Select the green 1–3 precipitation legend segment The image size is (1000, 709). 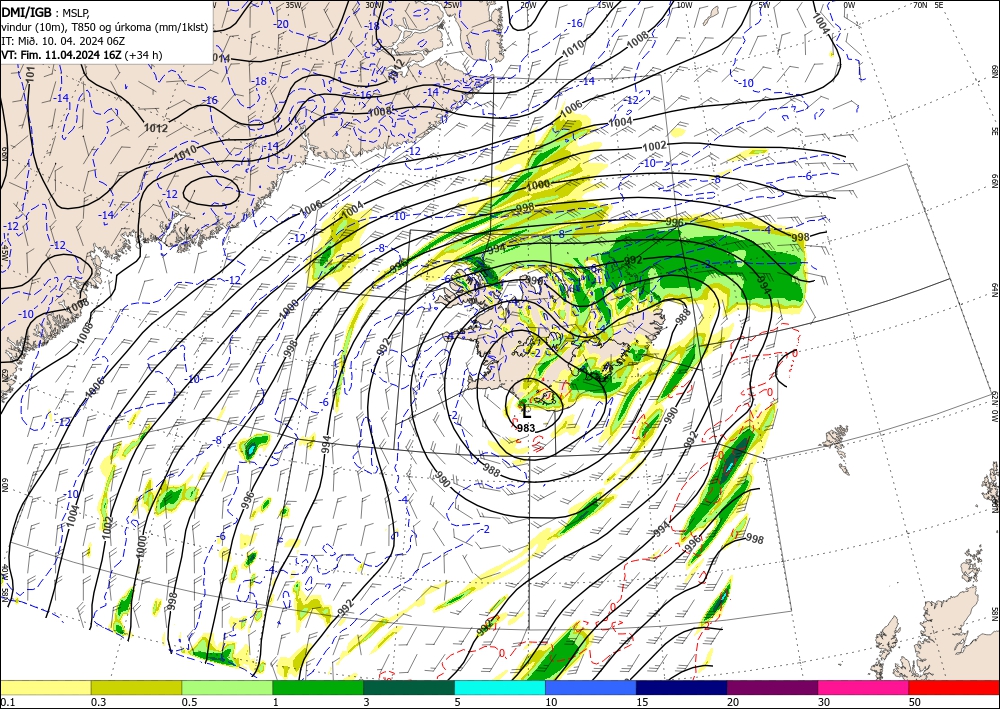coord(318,687)
